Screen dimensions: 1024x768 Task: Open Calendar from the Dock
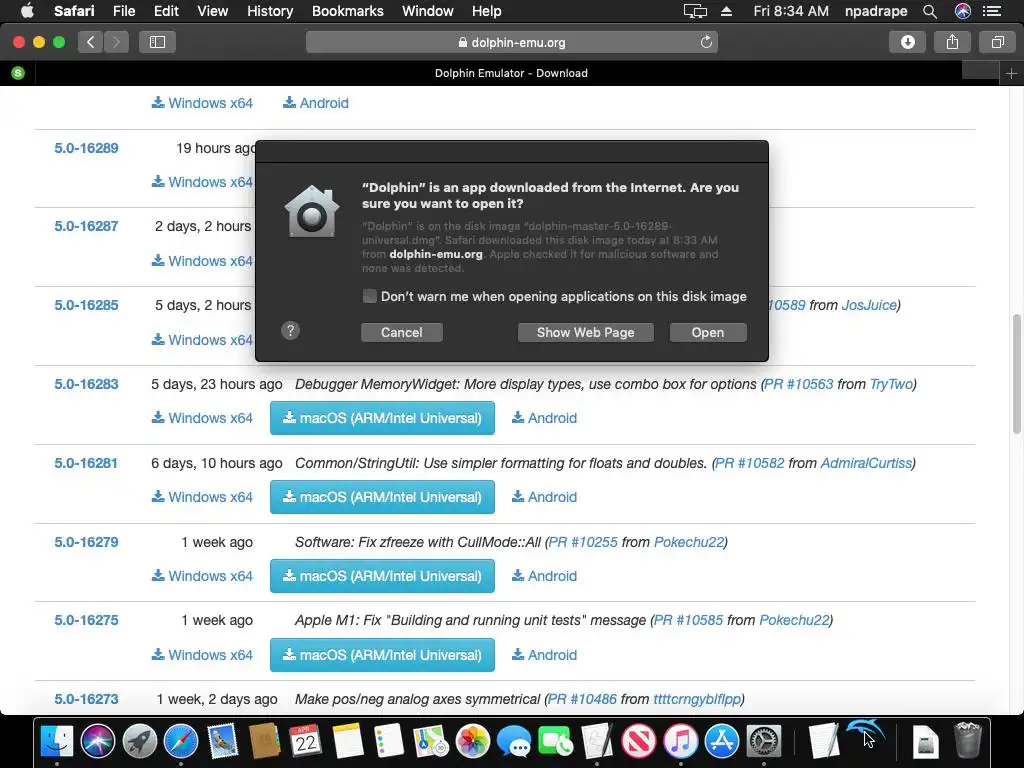306,741
